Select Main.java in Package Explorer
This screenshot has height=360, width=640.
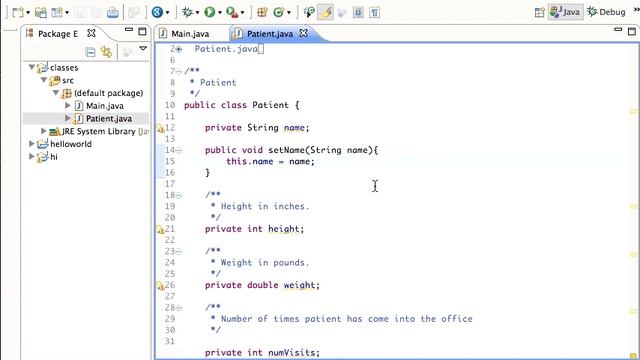[104, 106]
